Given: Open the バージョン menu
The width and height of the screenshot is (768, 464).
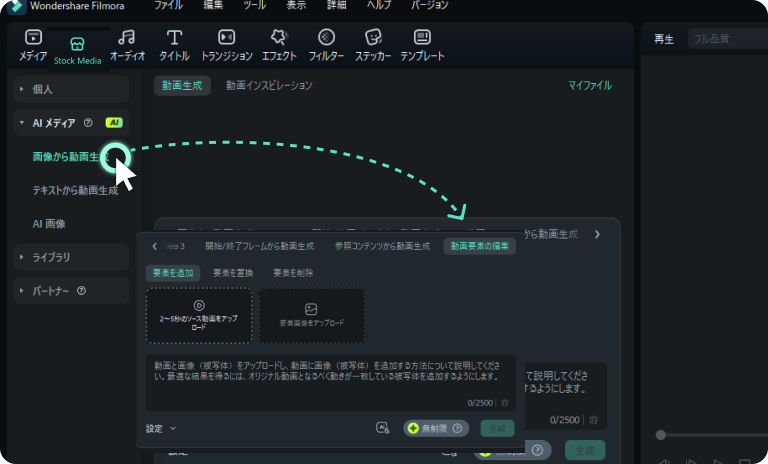Looking at the screenshot, I should 430,5.
